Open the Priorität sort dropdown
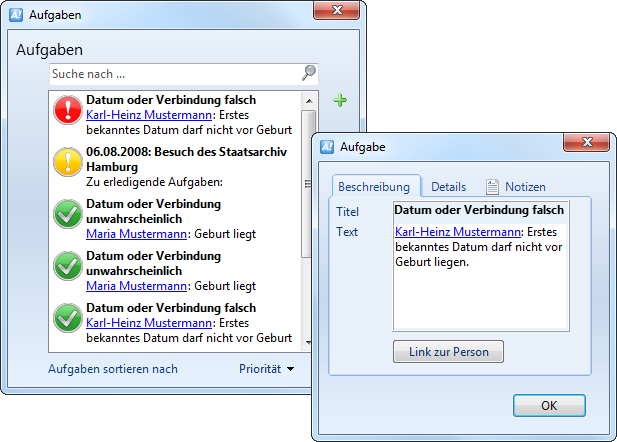The image size is (617, 442). [x=267, y=369]
